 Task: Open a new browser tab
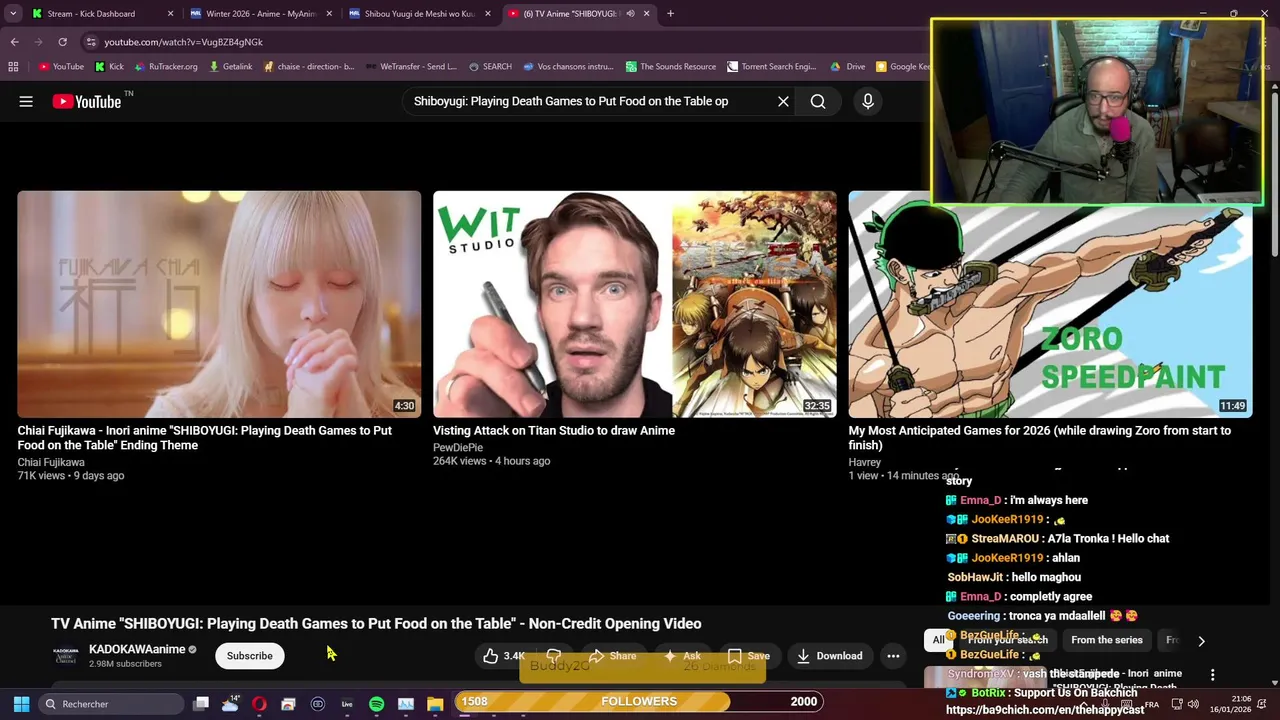[670, 14]
